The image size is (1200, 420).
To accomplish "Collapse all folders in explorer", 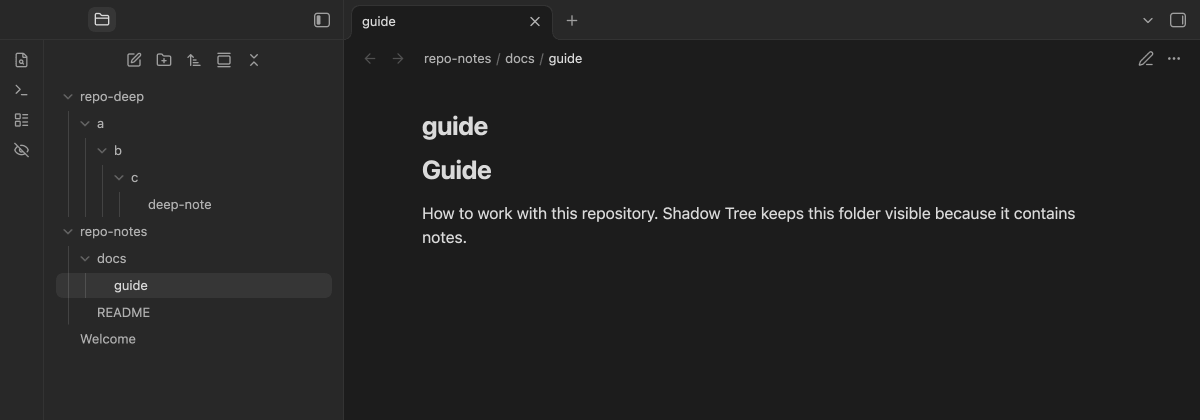I will 254,60.
